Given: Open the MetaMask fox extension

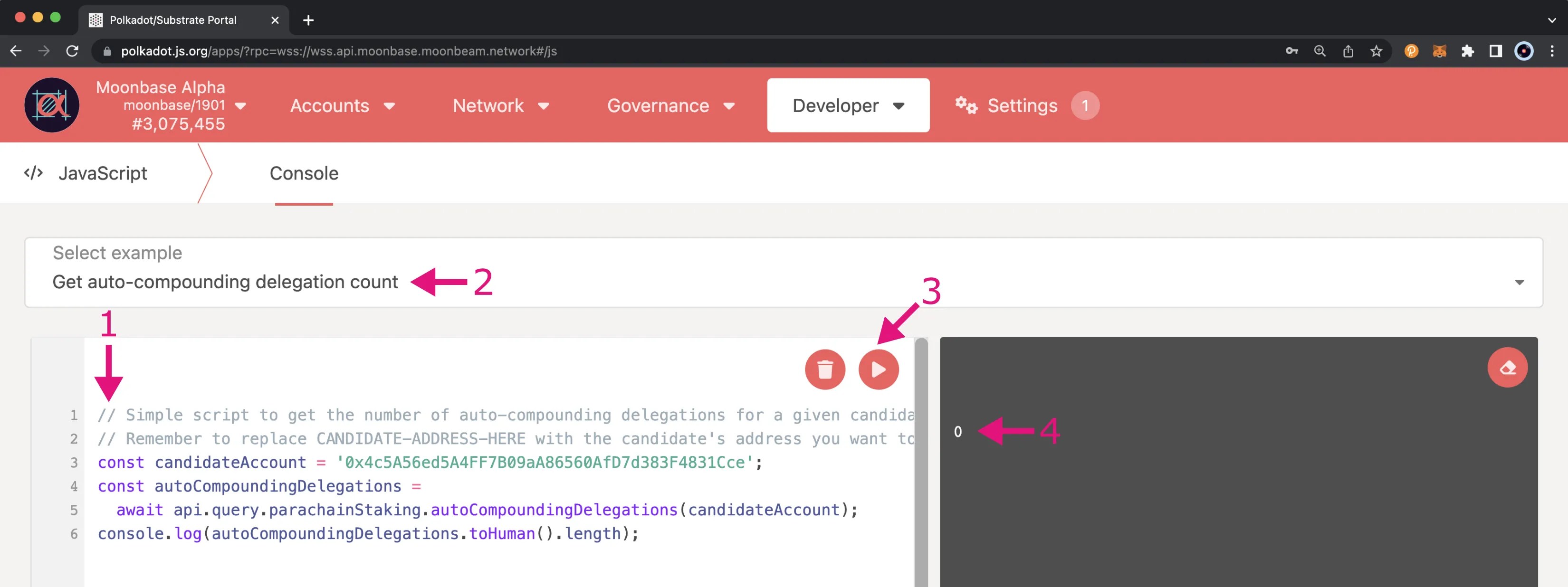Looking at the screenshot, I should (x=1439, y=51).
